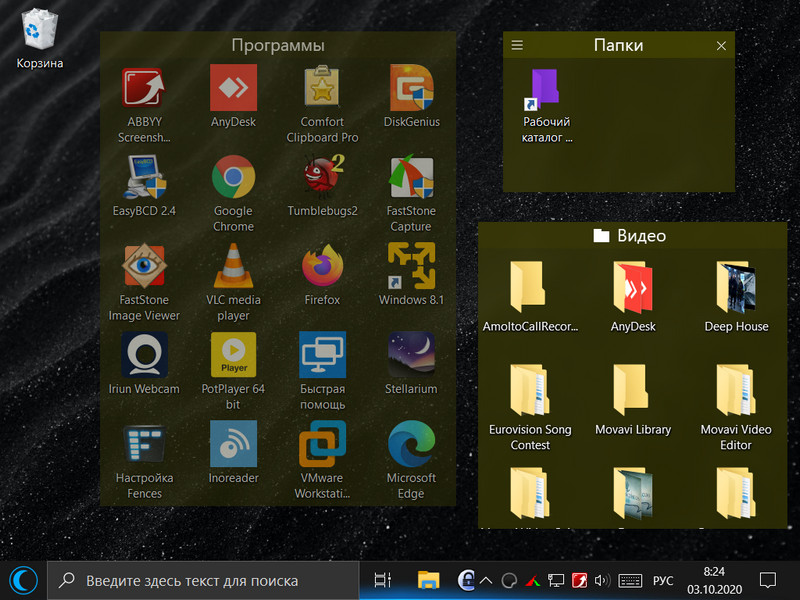This screenshot has height=600, width=800.
Task: Open the AnyDesk folder in Видео
Action: (x=633, y=296)
